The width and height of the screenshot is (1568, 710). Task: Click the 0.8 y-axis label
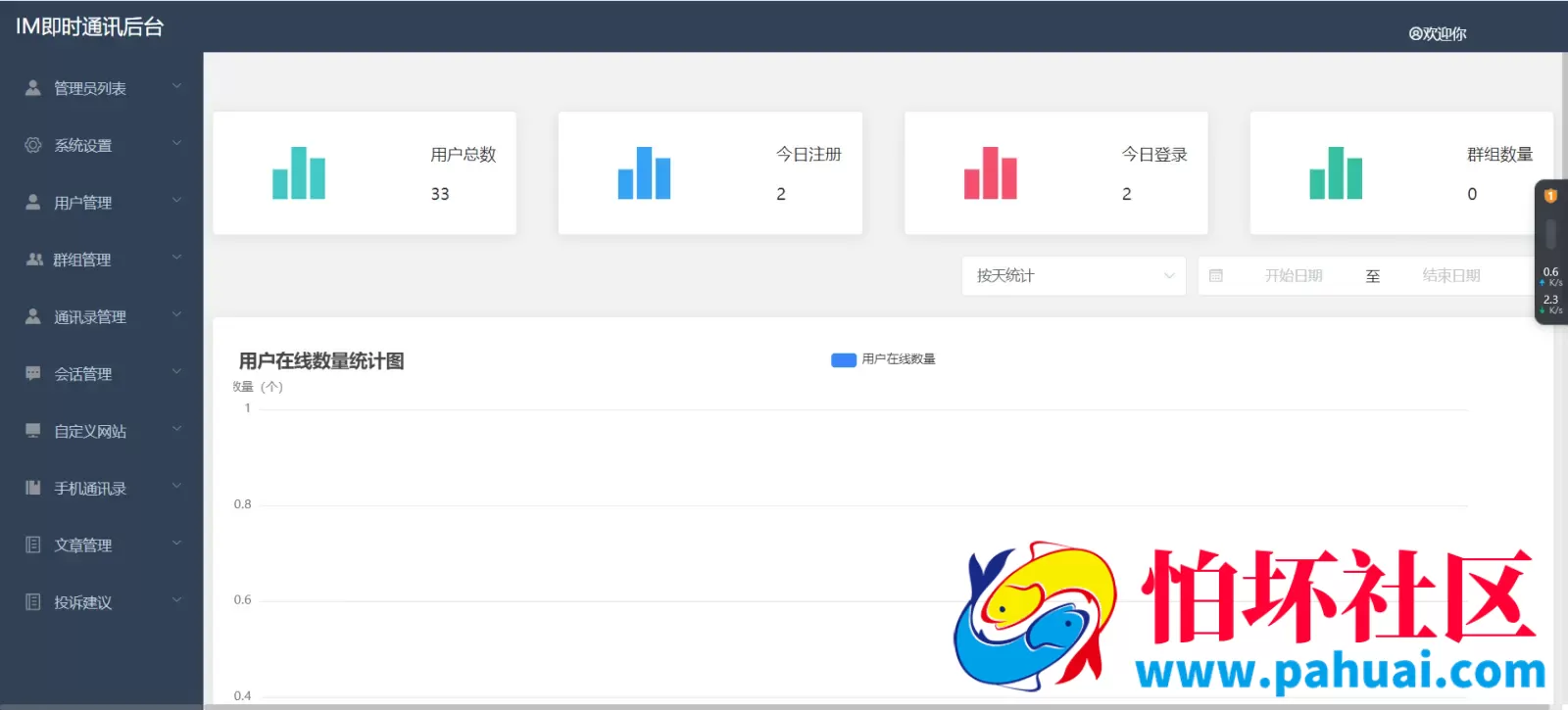click(242, 504)
